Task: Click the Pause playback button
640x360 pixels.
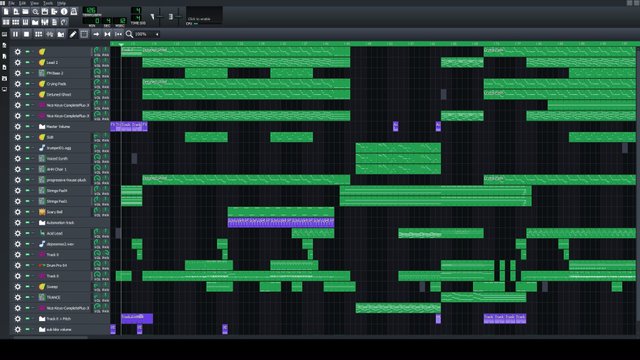Action: (x=16, y=34)
